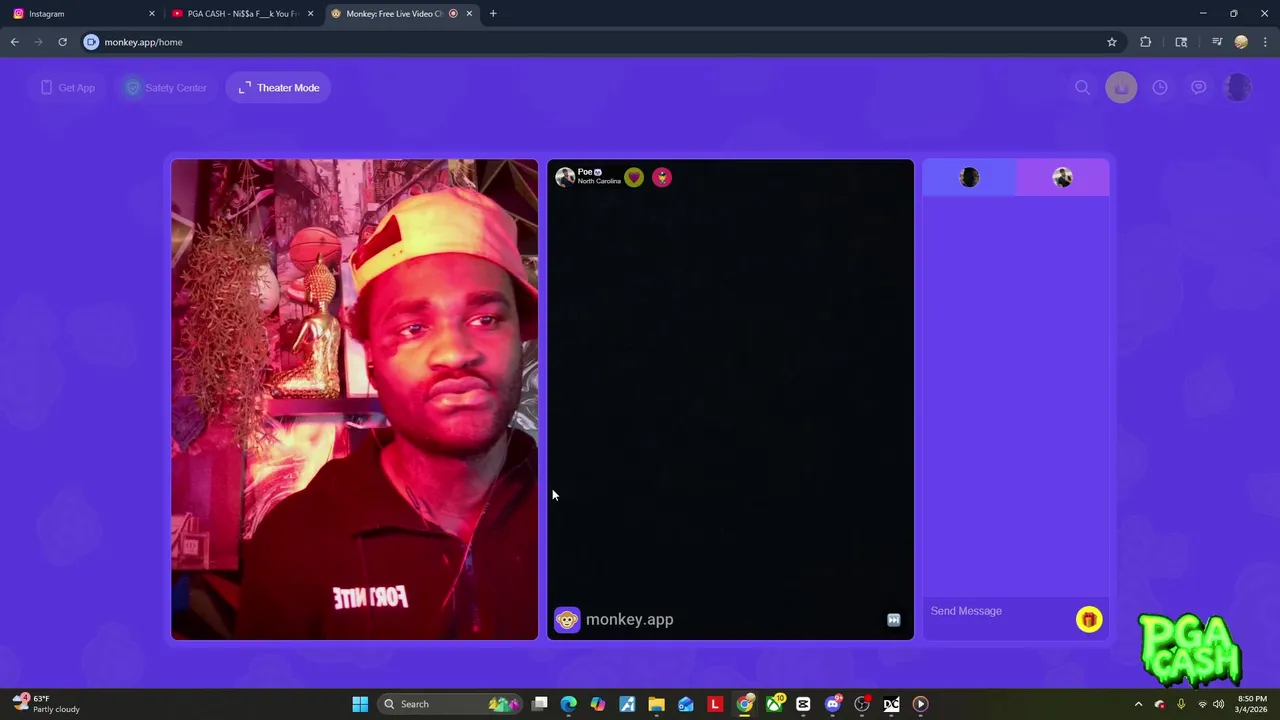Viewport: 1280px width, 720px height.
Task: Open the Get App link
Action: click(x=68, y=88)
